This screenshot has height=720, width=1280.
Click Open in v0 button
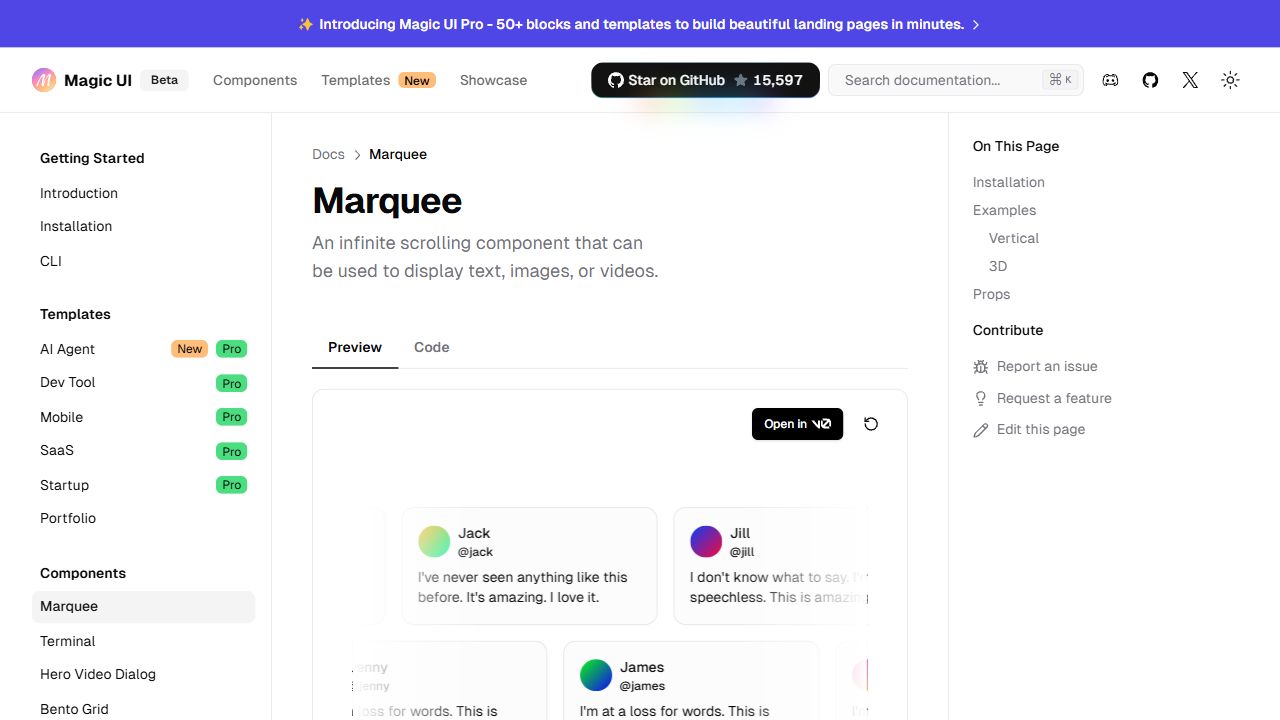pyautogui.click(x=797, y=424)
